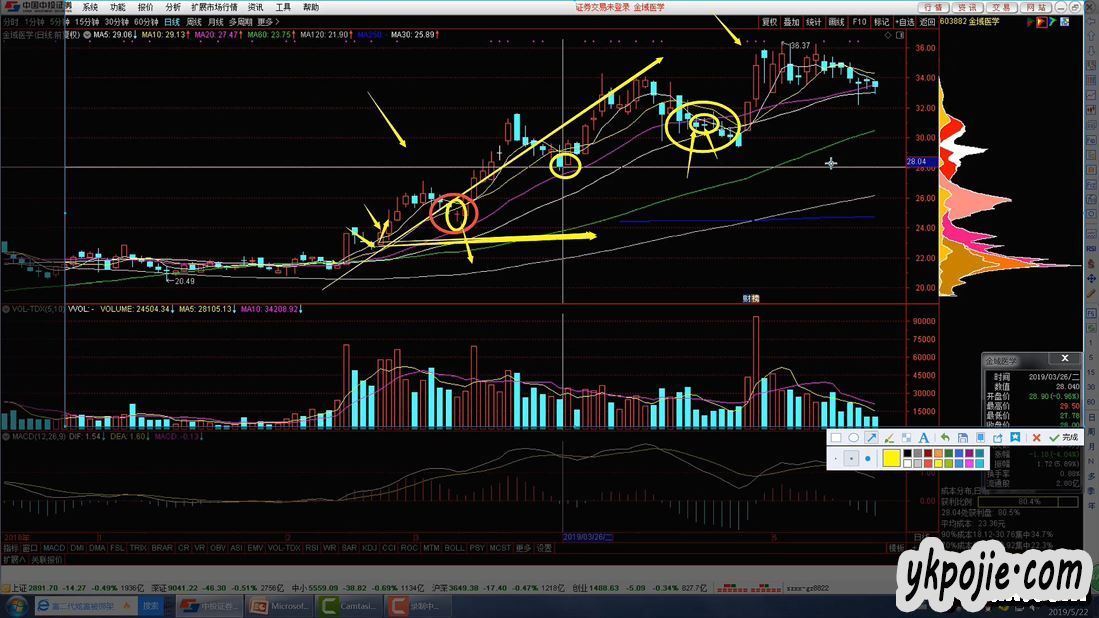Expand the 更多 period options
Image resolution: width=1099 pixels, height=618 pixels.
pos(267,21)
